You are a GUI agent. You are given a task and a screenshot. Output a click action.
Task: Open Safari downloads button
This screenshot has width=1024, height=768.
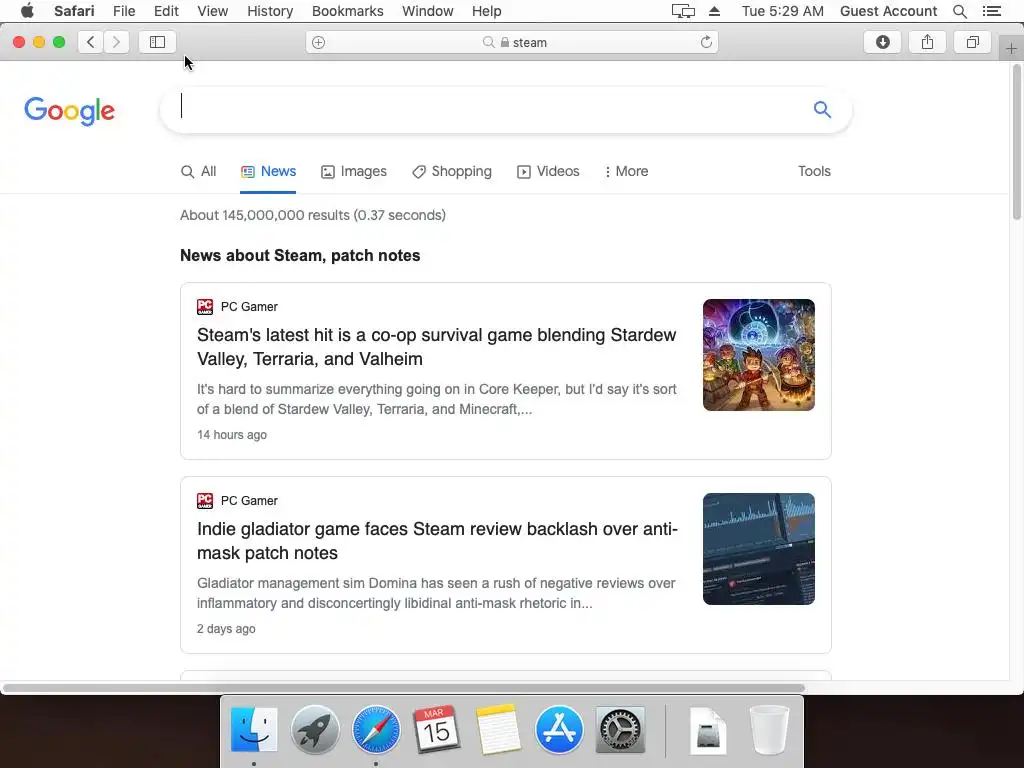pos(882,42)
